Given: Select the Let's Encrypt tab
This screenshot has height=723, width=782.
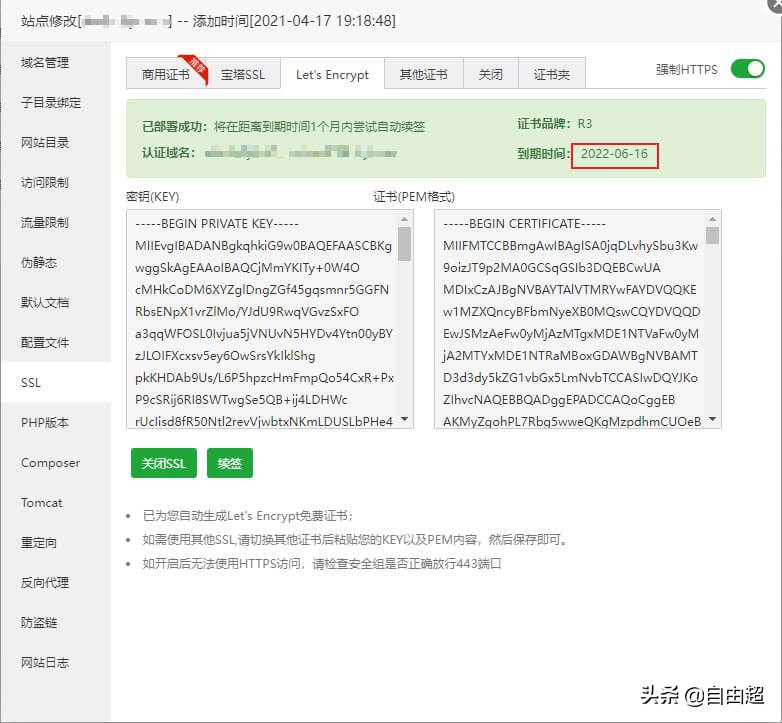Looking at the screenshot, I should (332, 74).
